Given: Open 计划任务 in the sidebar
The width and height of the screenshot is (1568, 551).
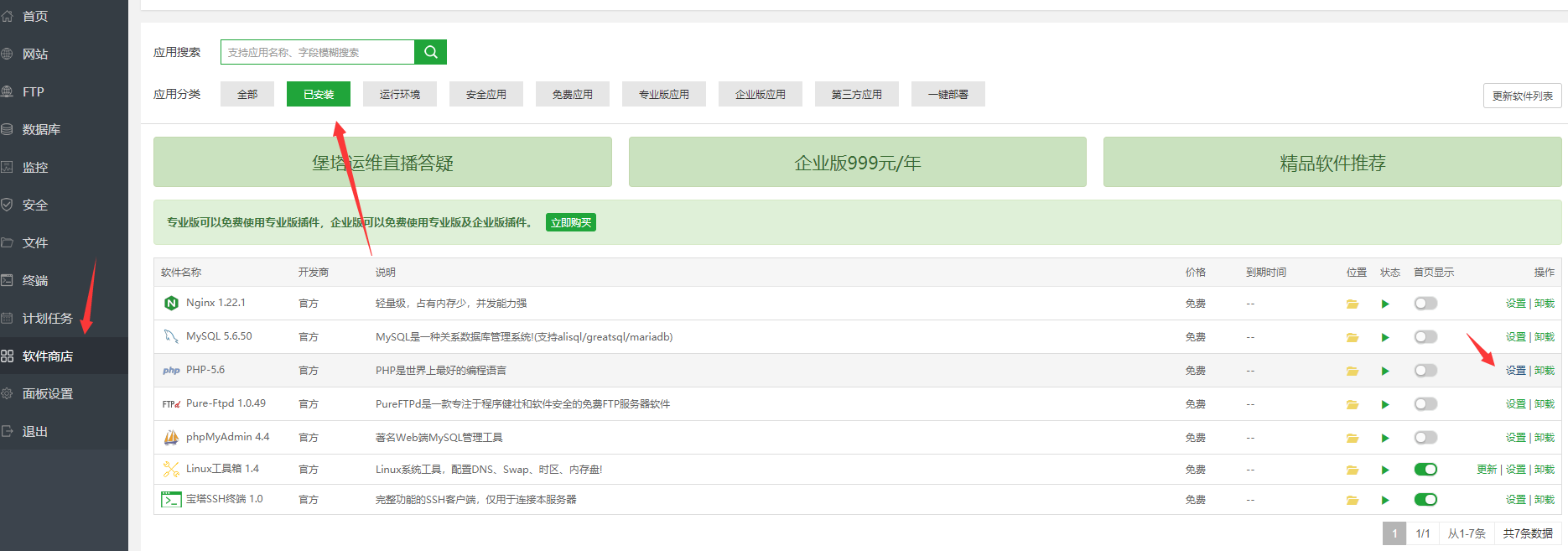Looking at the screenshot, I should (x=47, y=318).
